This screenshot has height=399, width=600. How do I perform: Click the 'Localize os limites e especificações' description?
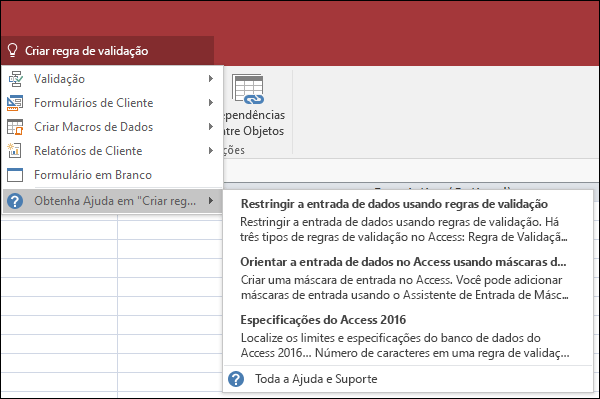coord(405,345)
